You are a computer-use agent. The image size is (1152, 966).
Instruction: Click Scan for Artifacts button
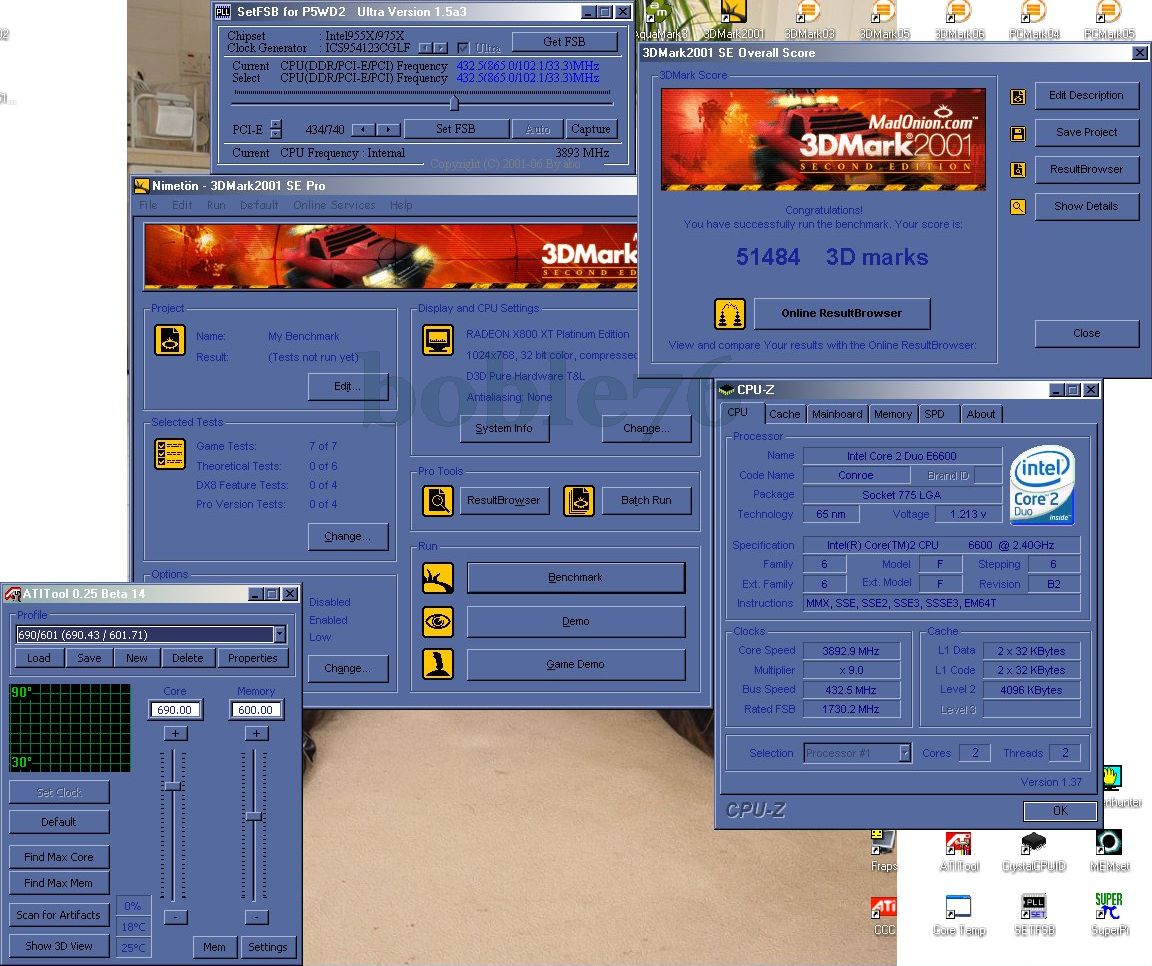(x=59, y=915)
